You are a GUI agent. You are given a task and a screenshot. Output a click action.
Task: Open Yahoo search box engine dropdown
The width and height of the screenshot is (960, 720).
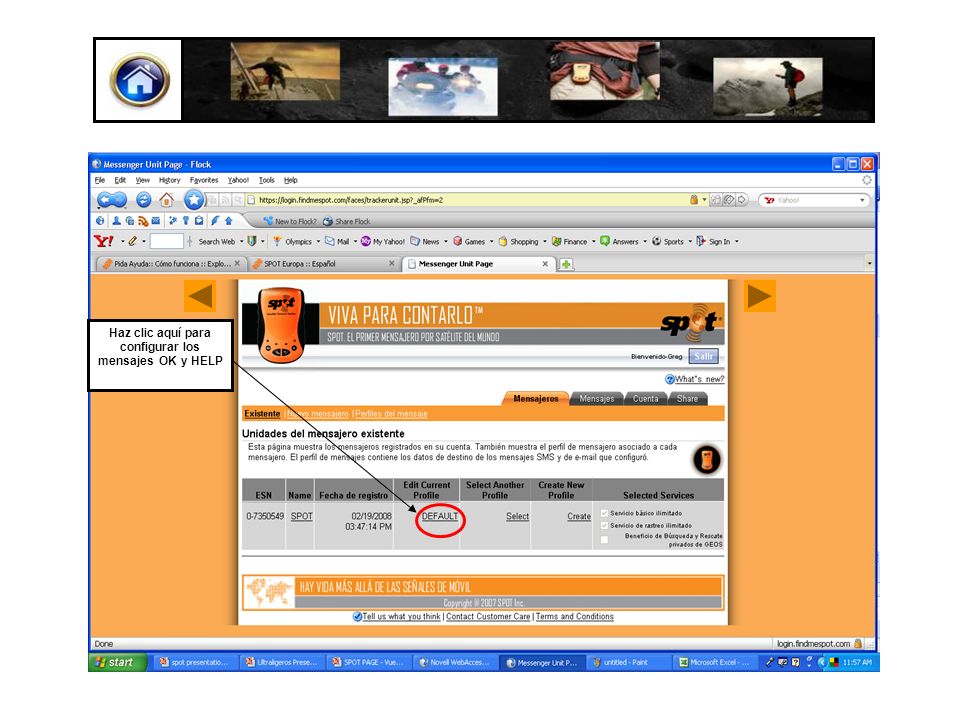863,200
